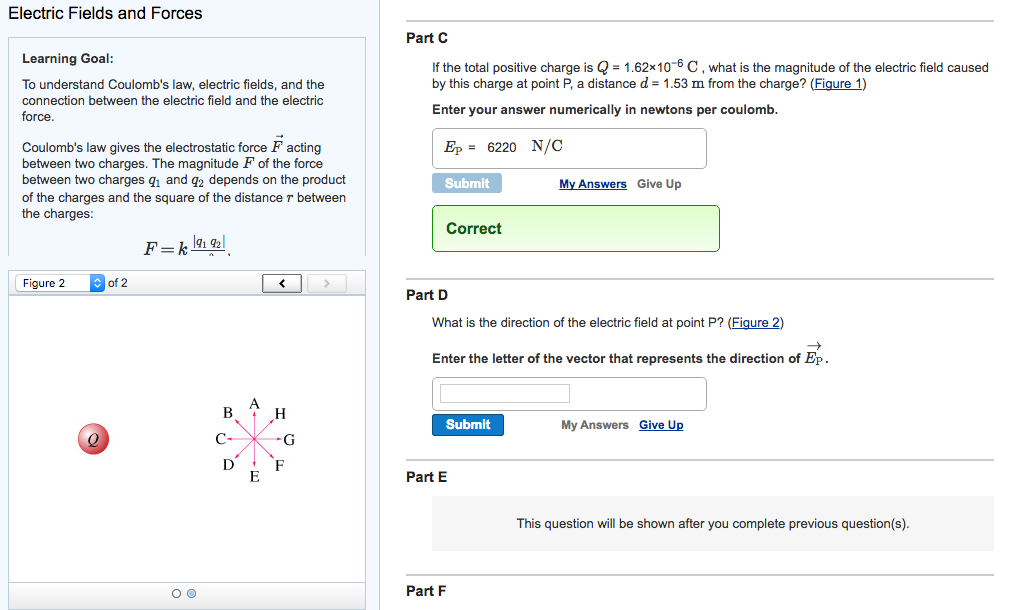Screen dimensions: 1011x610
Task: Click the Part D answer input field
Action: 505,393
